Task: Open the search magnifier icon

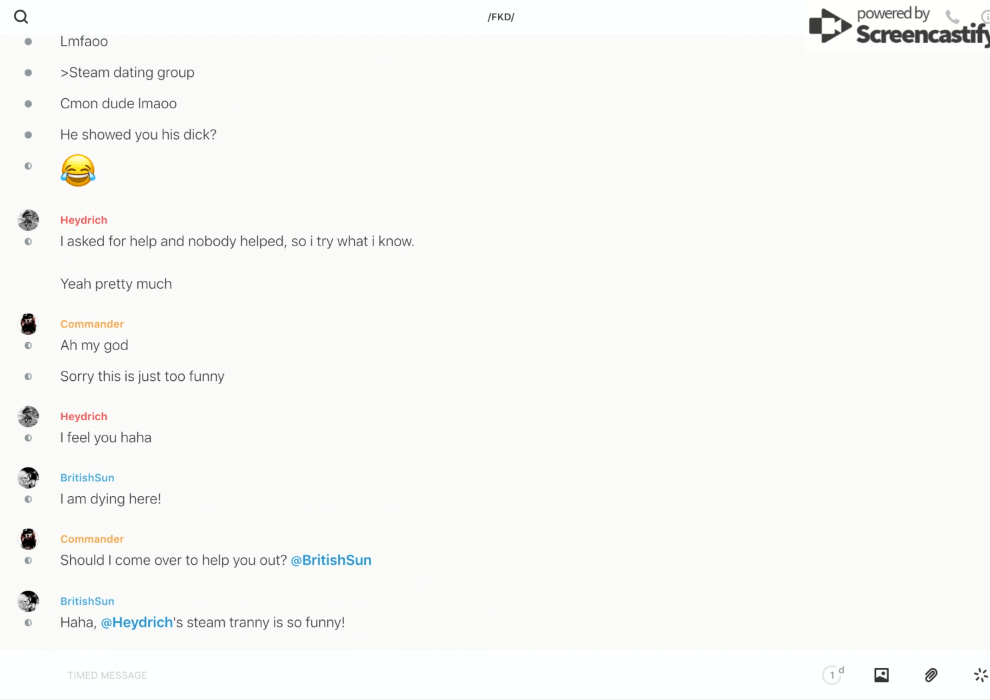Action: pos(21,17)
